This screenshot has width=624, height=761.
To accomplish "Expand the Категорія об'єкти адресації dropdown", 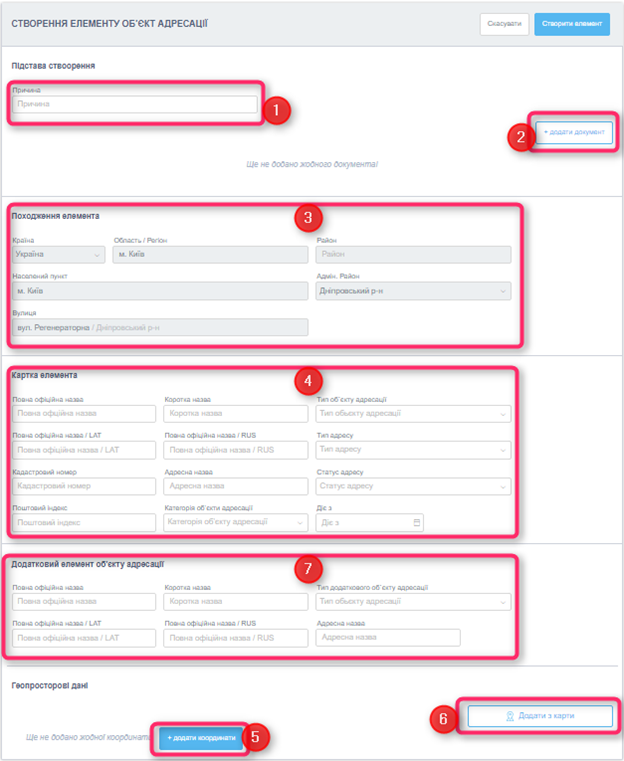I will click(235, 522).
